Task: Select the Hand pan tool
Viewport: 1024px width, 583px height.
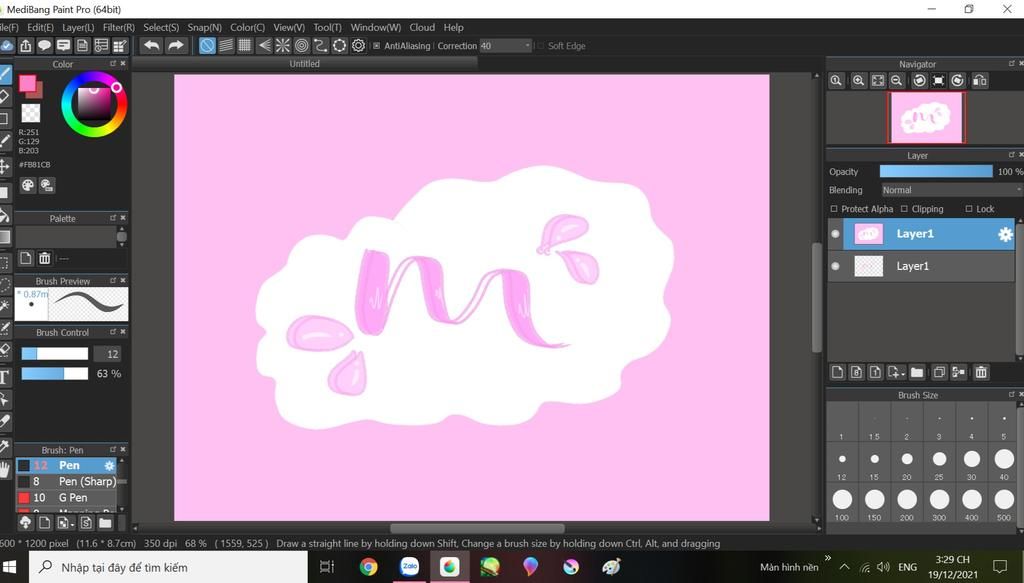Action: tap(5, 469)
